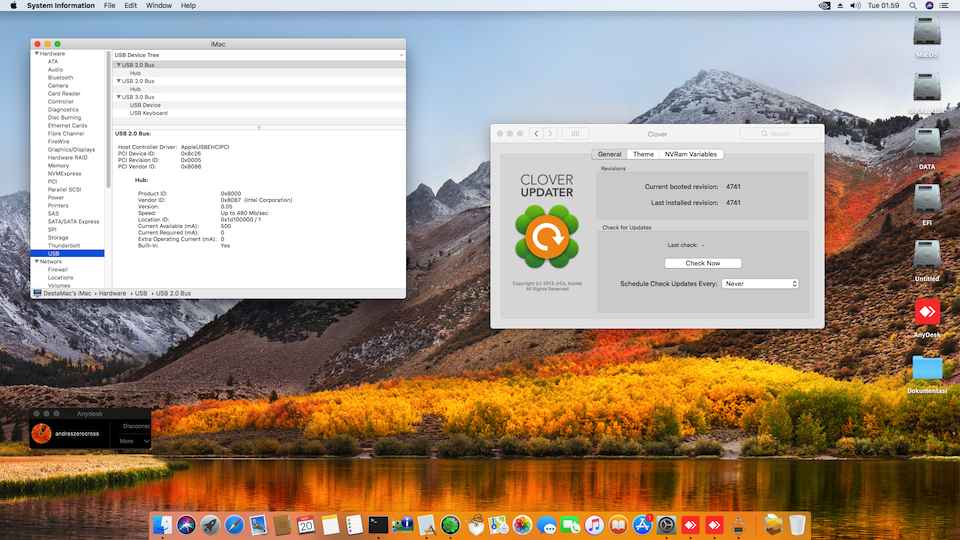The width and height of the screenshot is (960, 540).
Task: Open System Information chip icon in Dock
Action: click(402, 525)
